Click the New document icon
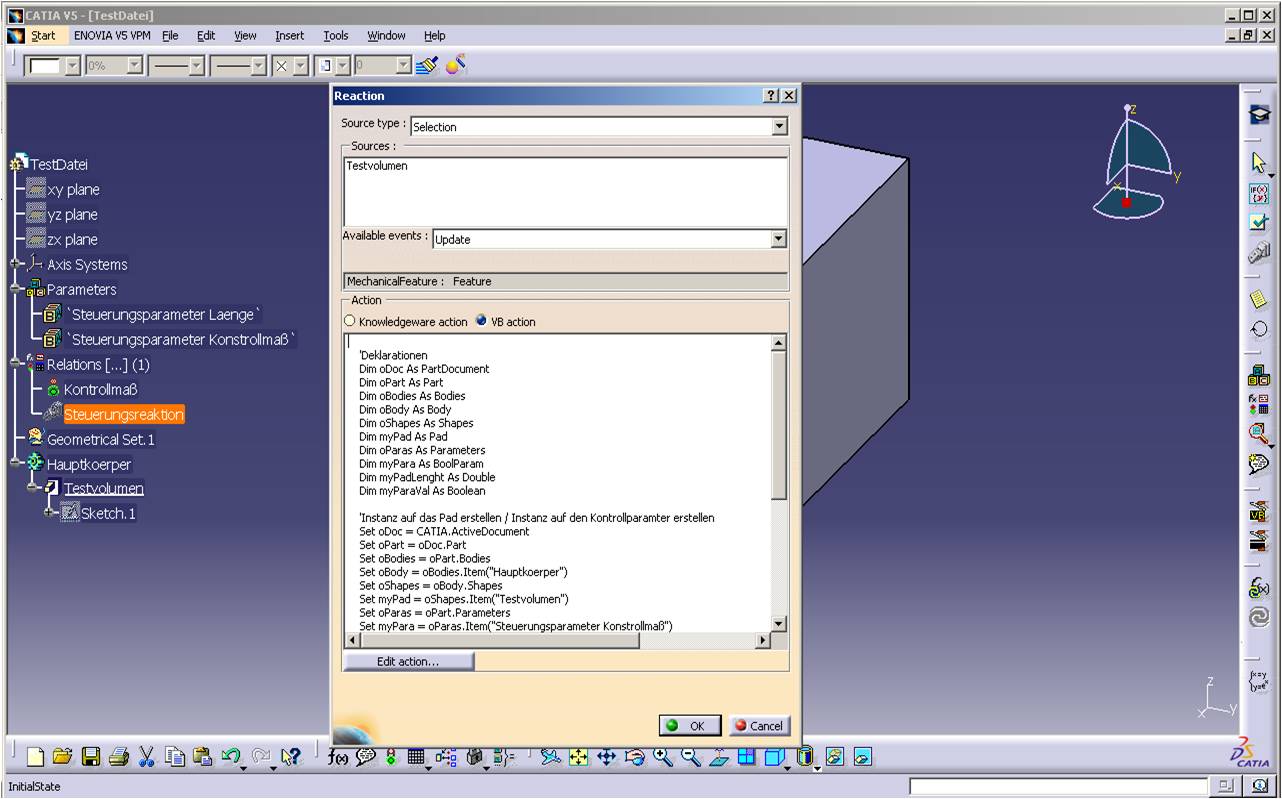The image size is (1282, 799). (x=36, y=757)
